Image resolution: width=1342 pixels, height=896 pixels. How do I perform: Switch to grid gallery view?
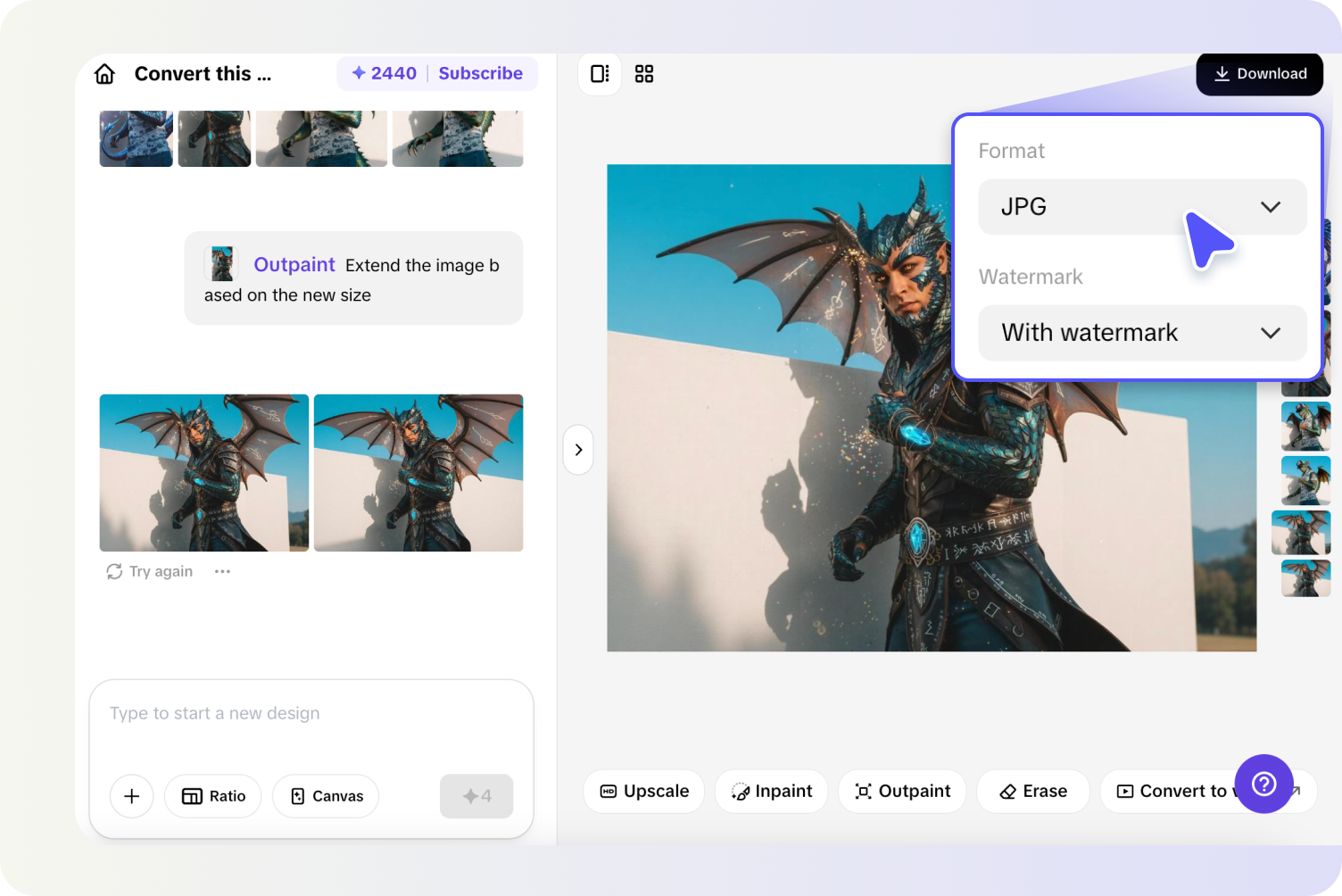[x=643, y=74]
